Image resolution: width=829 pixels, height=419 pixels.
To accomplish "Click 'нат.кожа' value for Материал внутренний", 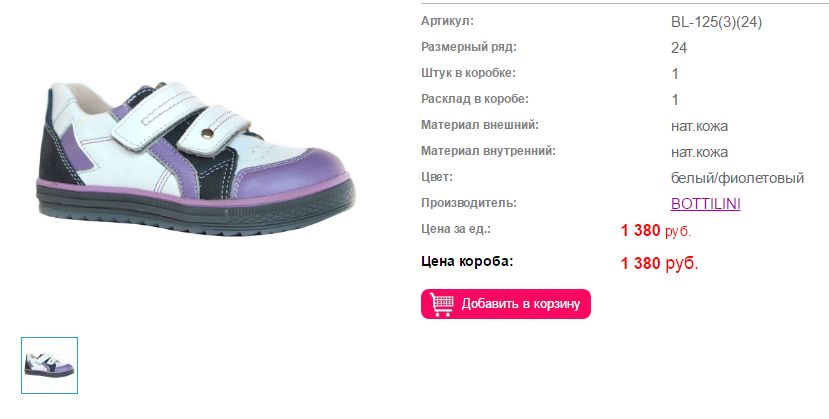I will click(699, 152).
